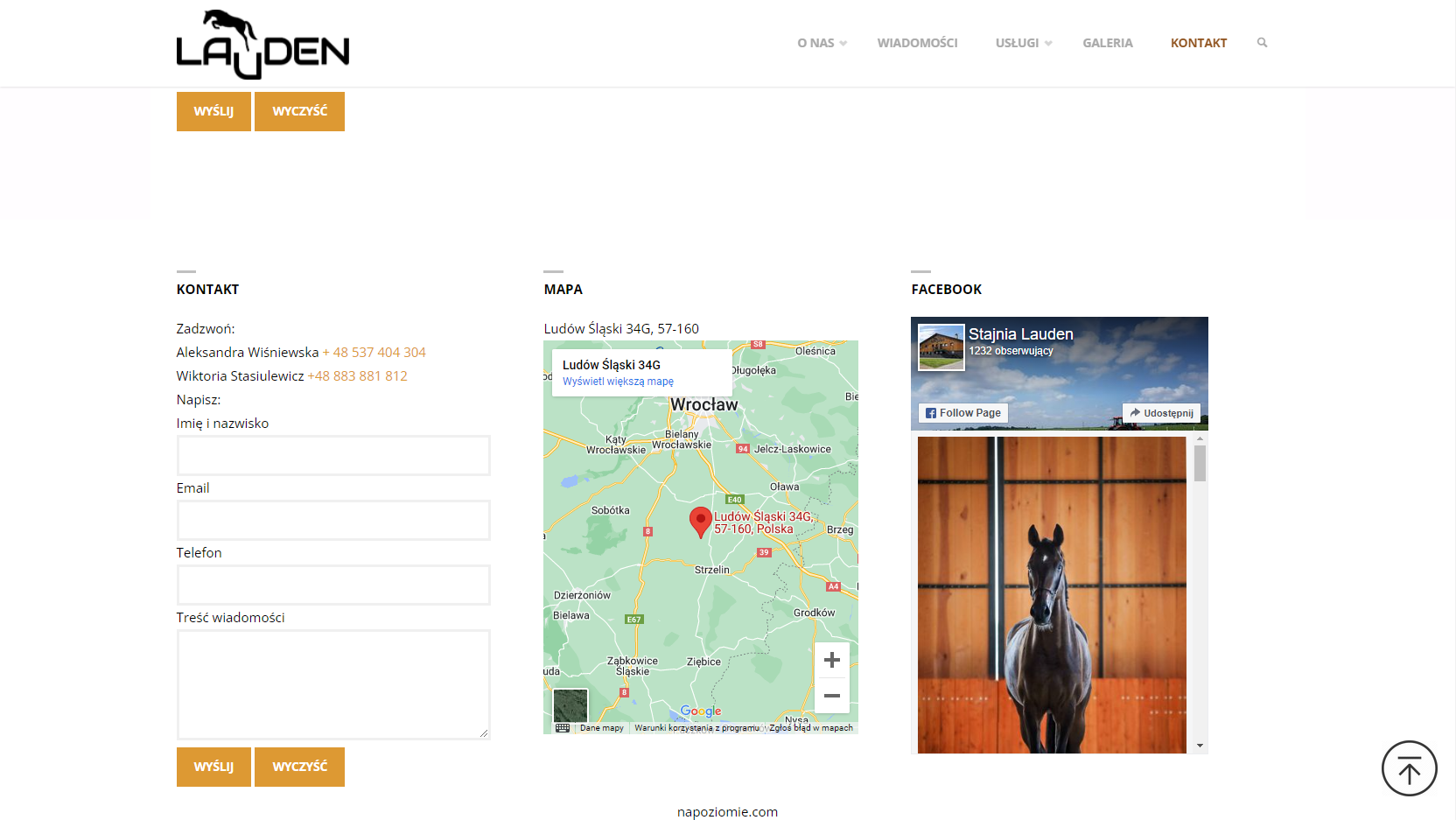Click Facebook feed scrollbar down arrow
Screen dimensions: 1456x820
[x=1200, y=746]
